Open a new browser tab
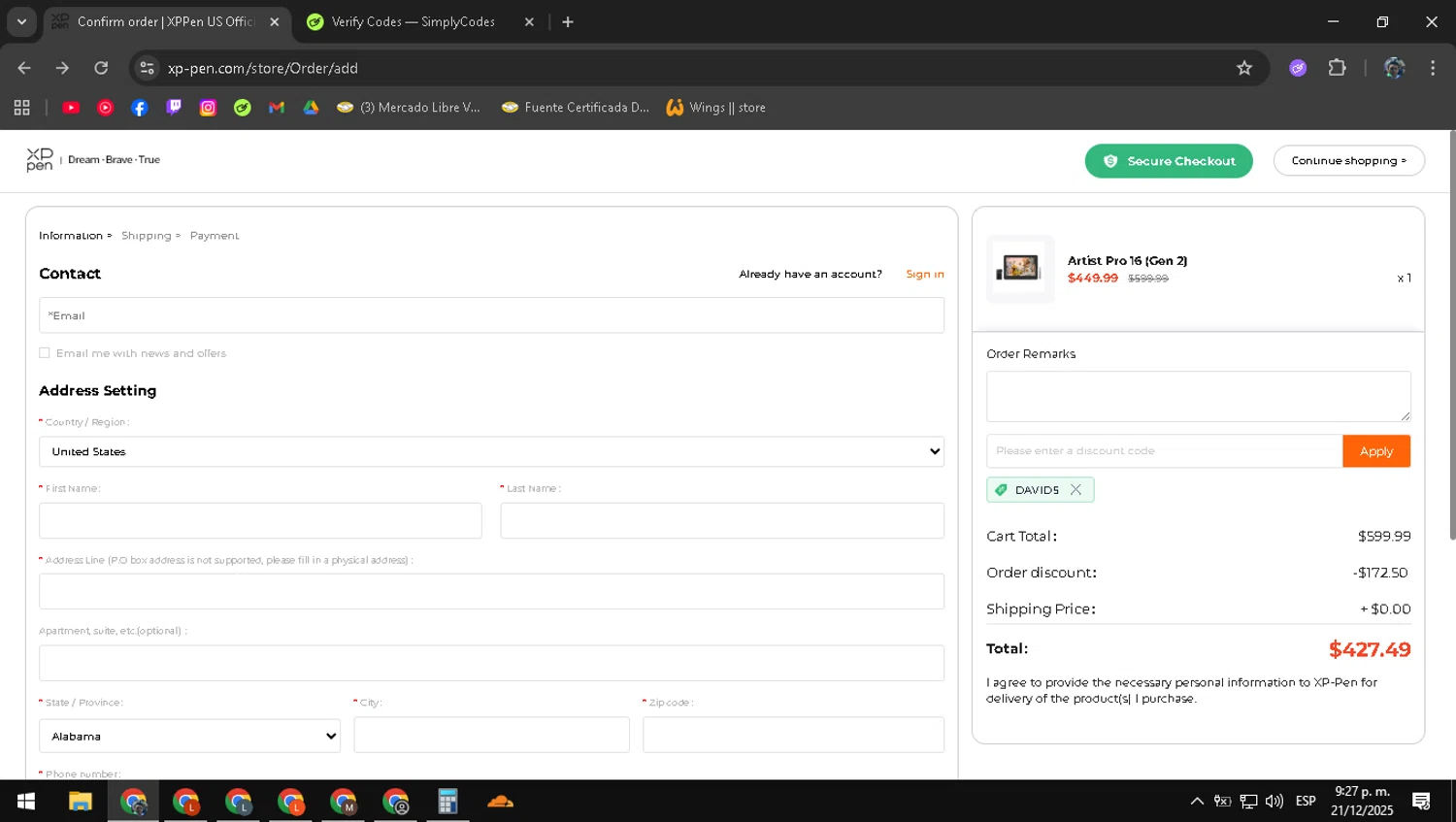Viewport: 1456px width, 822px height. [x=568, y=21]
